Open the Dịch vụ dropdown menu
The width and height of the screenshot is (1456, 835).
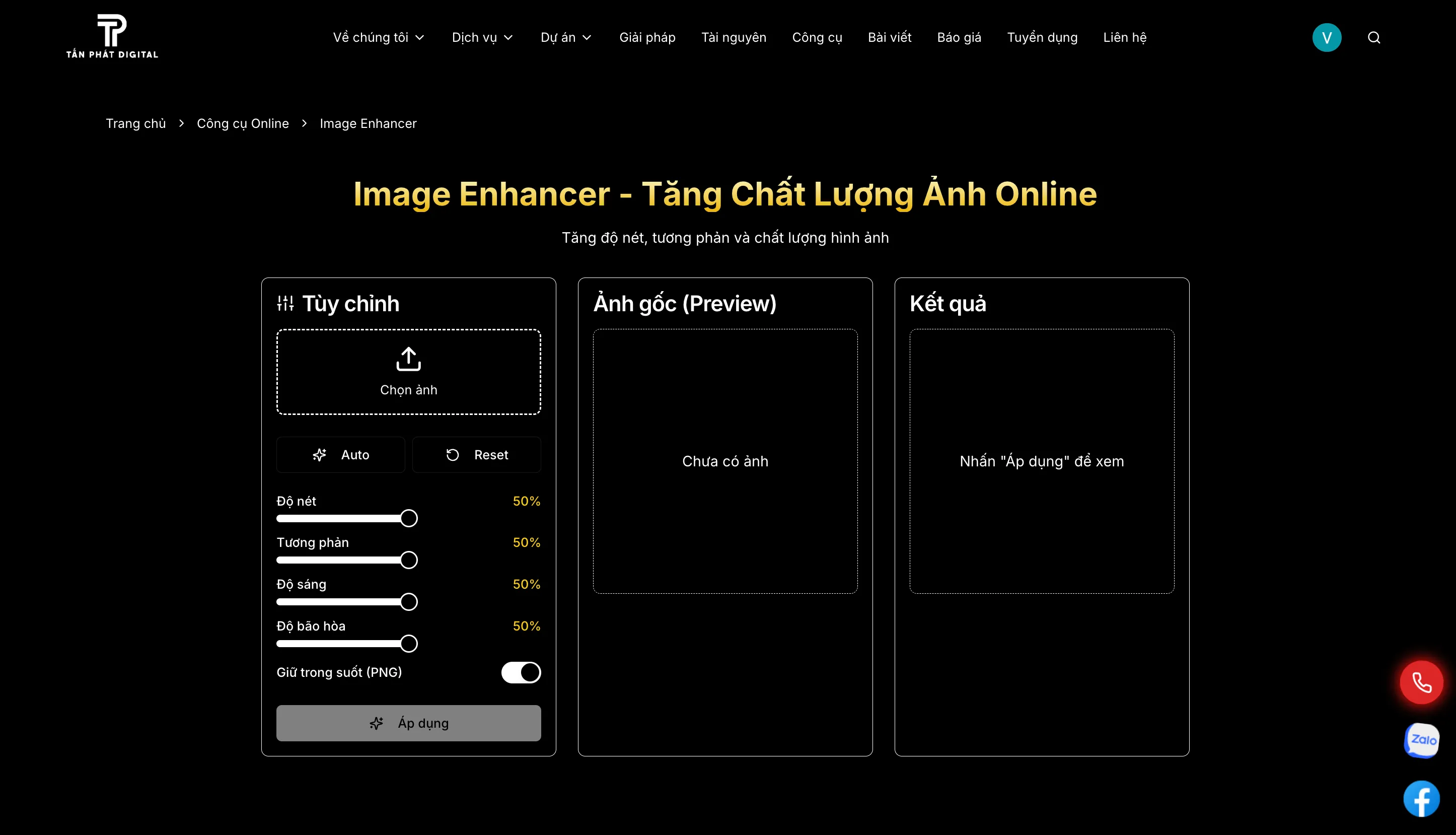point(481,37)
